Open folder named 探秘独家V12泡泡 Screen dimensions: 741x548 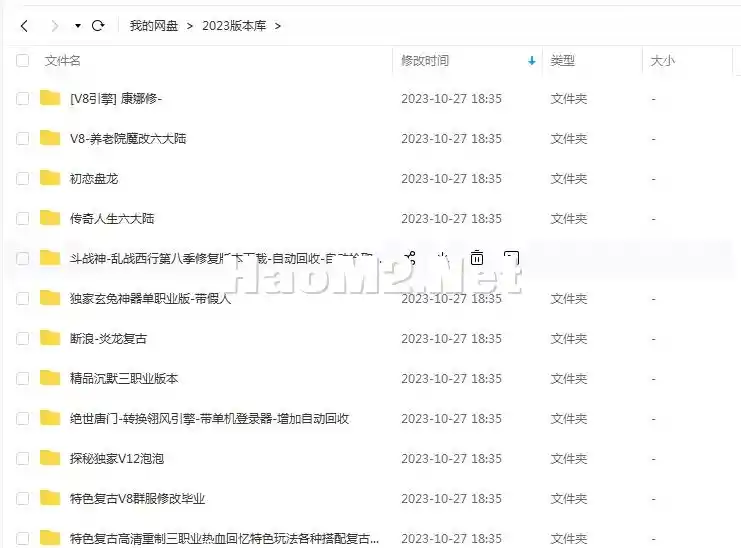pos(117,458)
